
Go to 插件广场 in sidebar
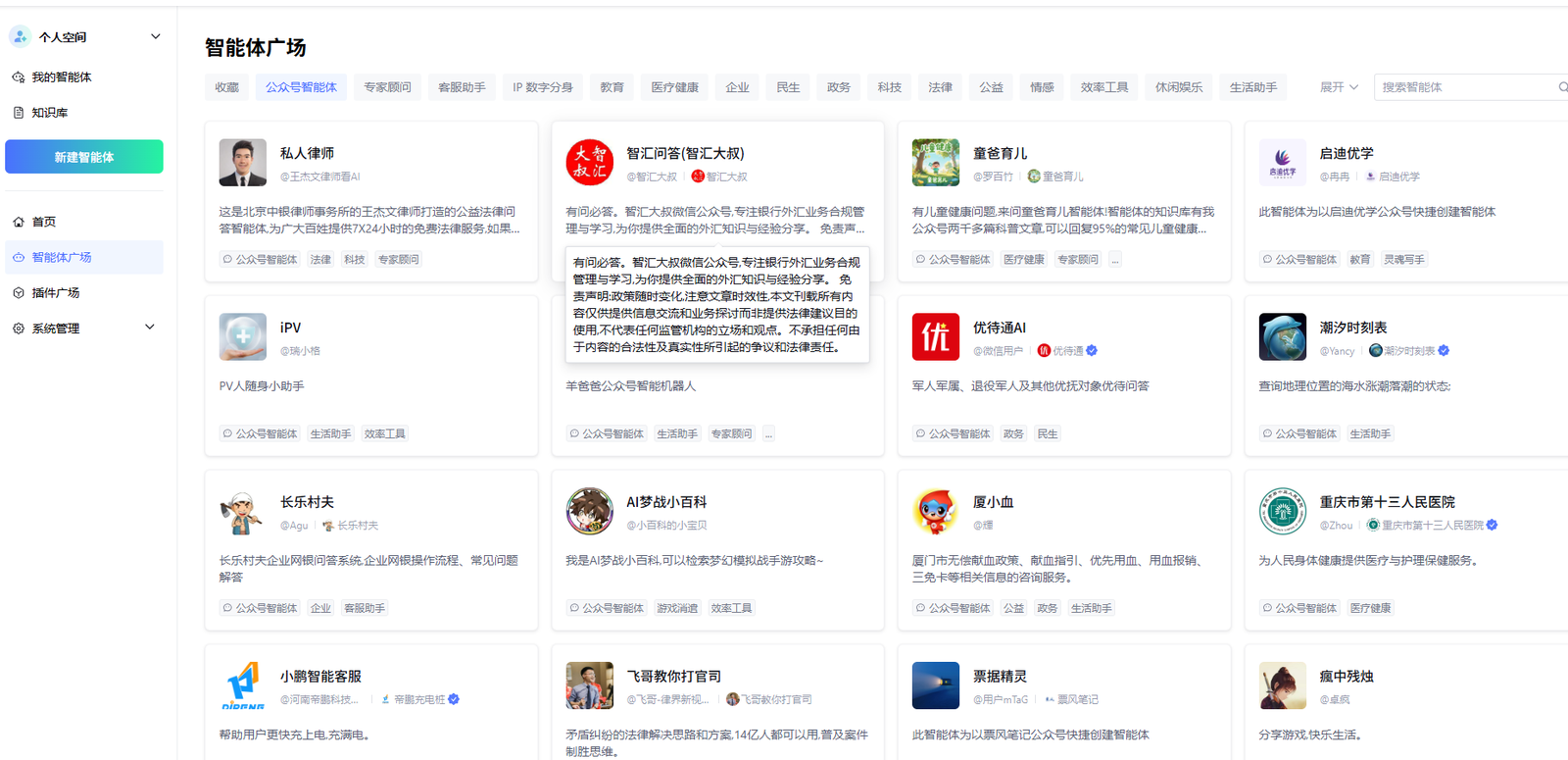[56, 292]
